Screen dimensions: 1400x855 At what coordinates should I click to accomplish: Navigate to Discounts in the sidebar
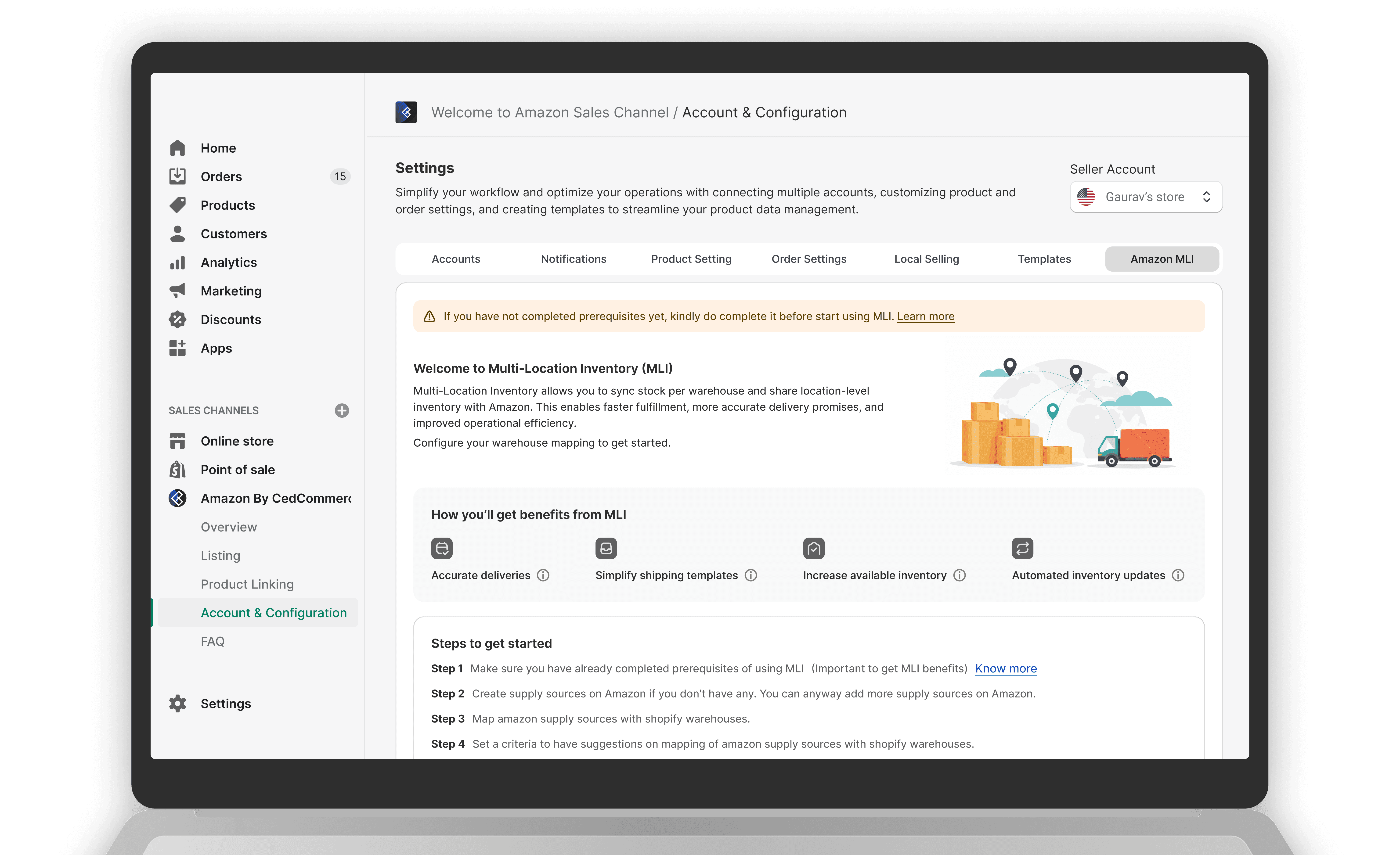point(231,319)
